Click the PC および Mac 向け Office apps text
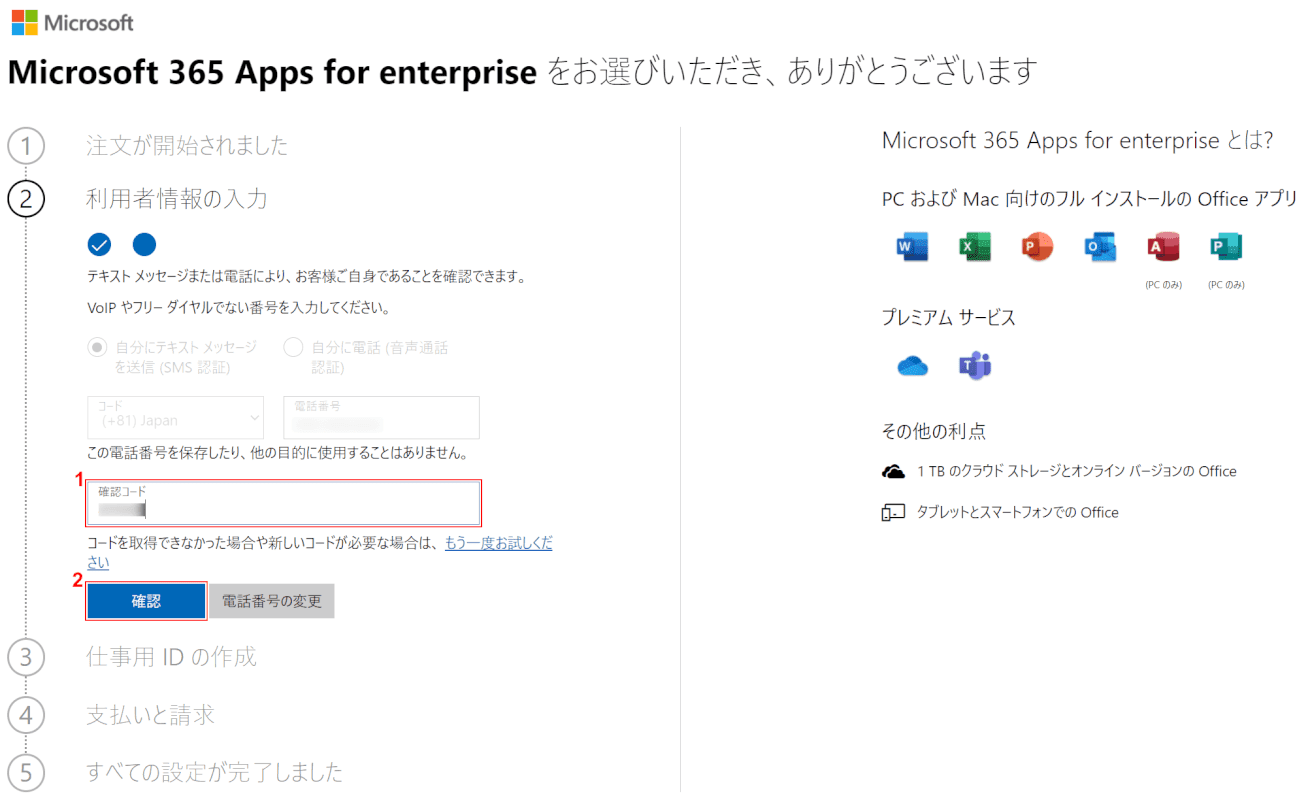The height and width of the screenshot is (800, 1310). click(x=1089, y=199)
